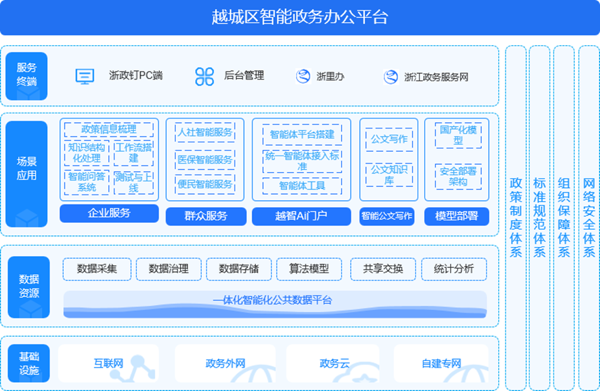Open the 企业服务 blue button

(x=109, y=213)
